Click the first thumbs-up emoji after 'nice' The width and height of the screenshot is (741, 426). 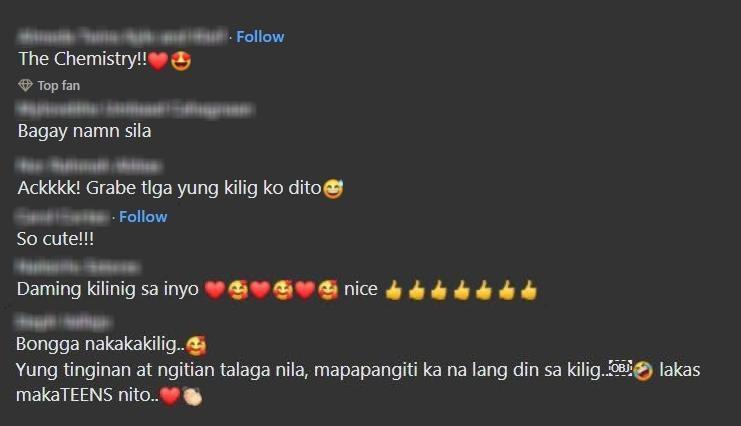click(394, 290)
